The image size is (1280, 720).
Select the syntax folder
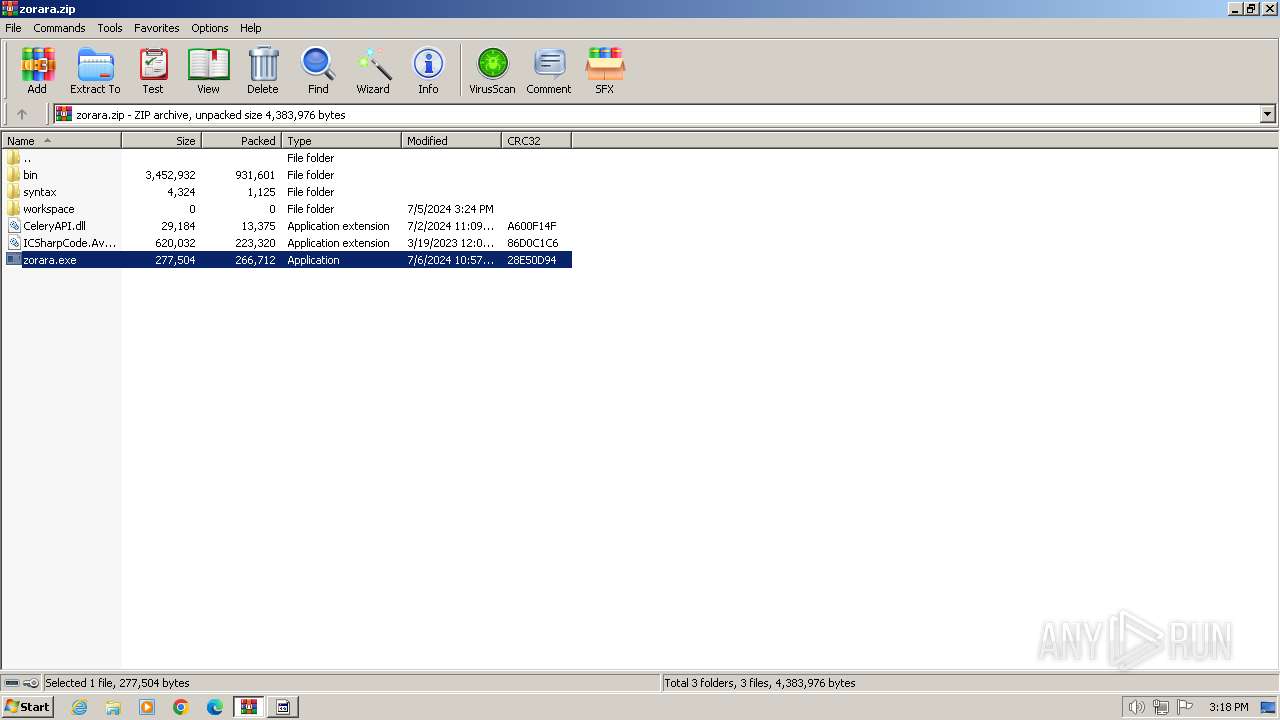click(287, 192)
